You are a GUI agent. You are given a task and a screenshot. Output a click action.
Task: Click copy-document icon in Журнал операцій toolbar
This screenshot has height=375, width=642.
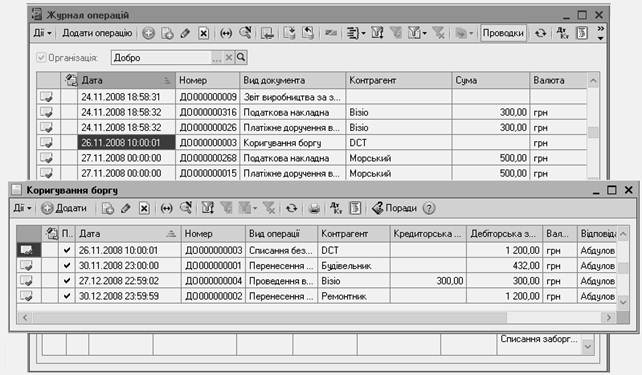pyautogui.click(x=167, y=33)
